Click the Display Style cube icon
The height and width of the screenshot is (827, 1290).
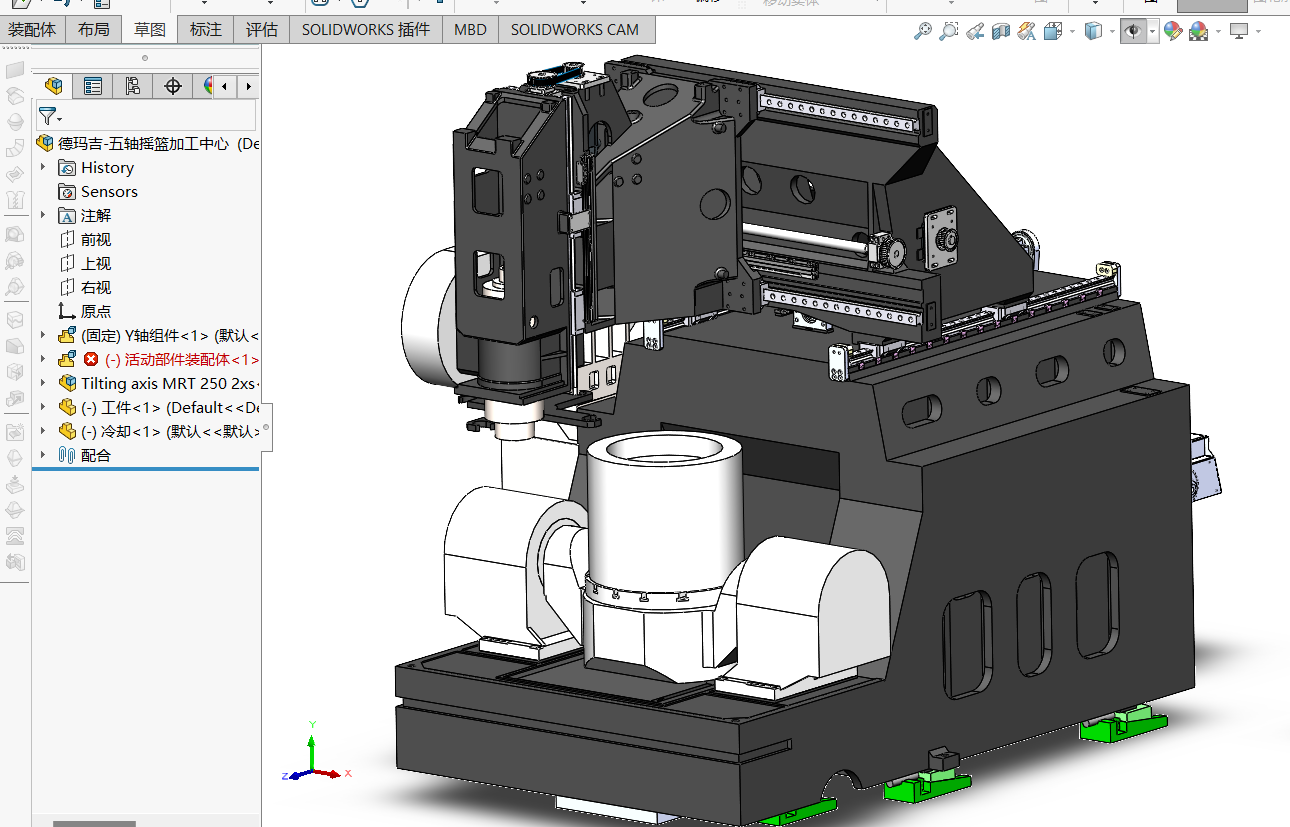(x=1093, y=32)
